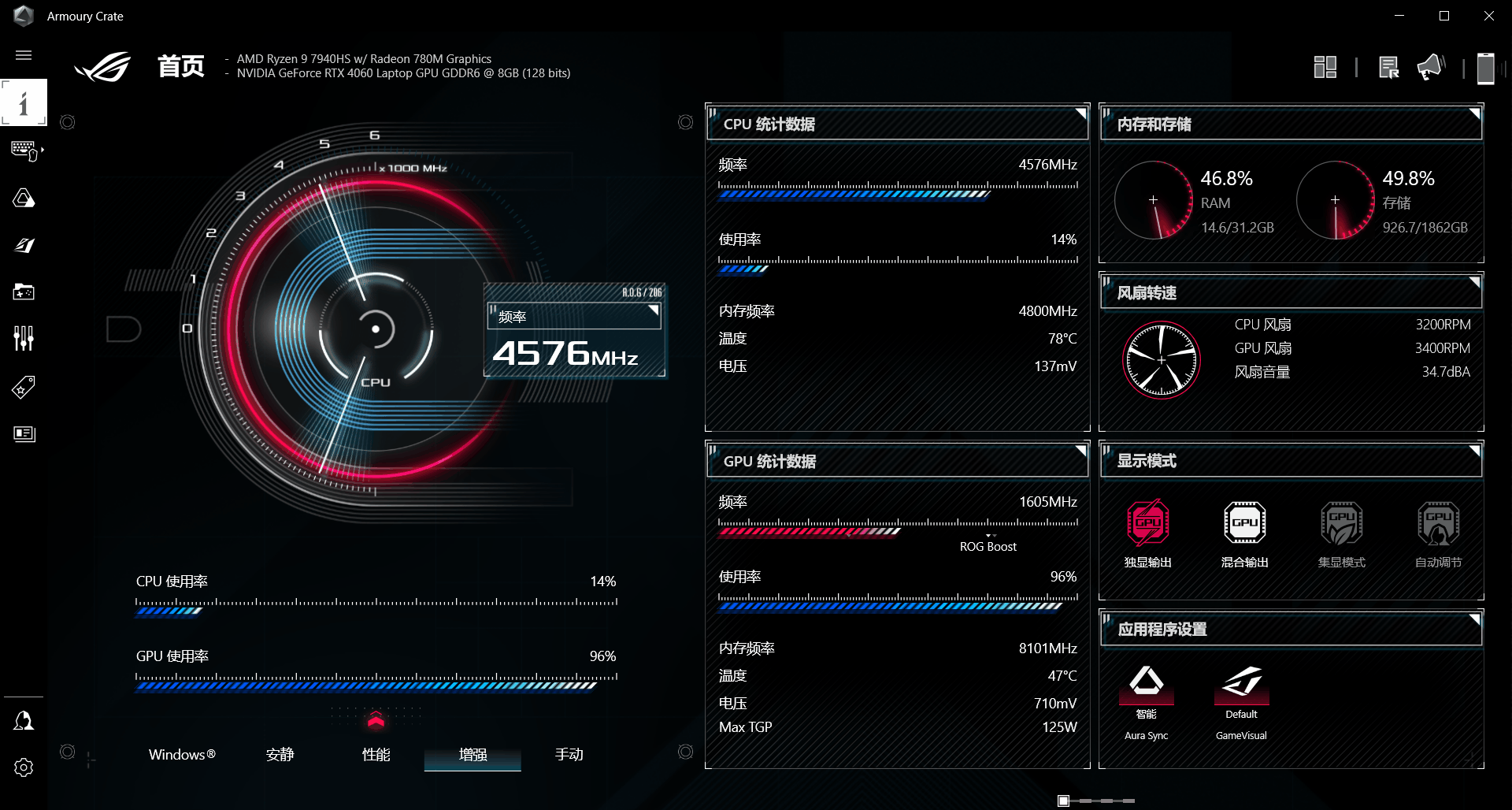Open the Devices keyboard icon in sidebar
The image size is (1512, 810).
point(25,150)
